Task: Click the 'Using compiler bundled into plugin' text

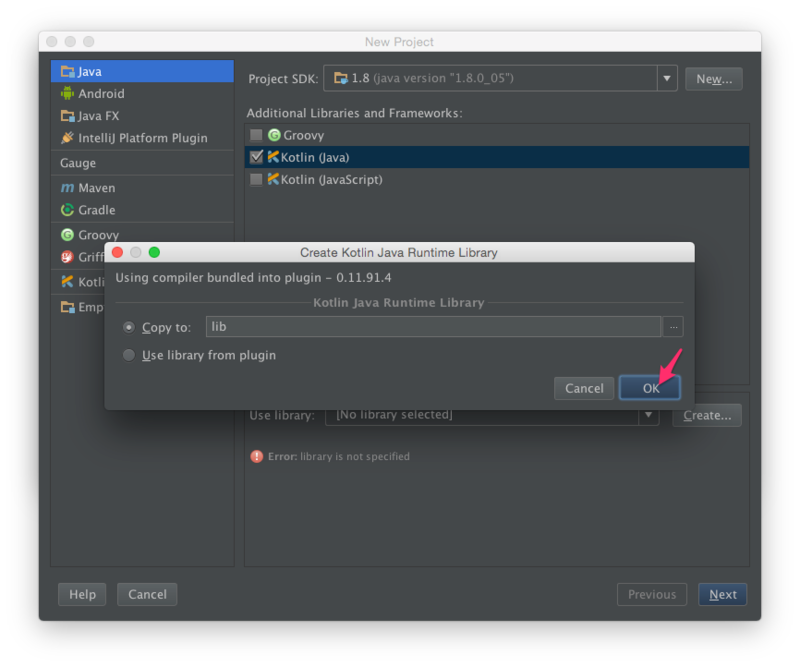Action: (253, 278)
